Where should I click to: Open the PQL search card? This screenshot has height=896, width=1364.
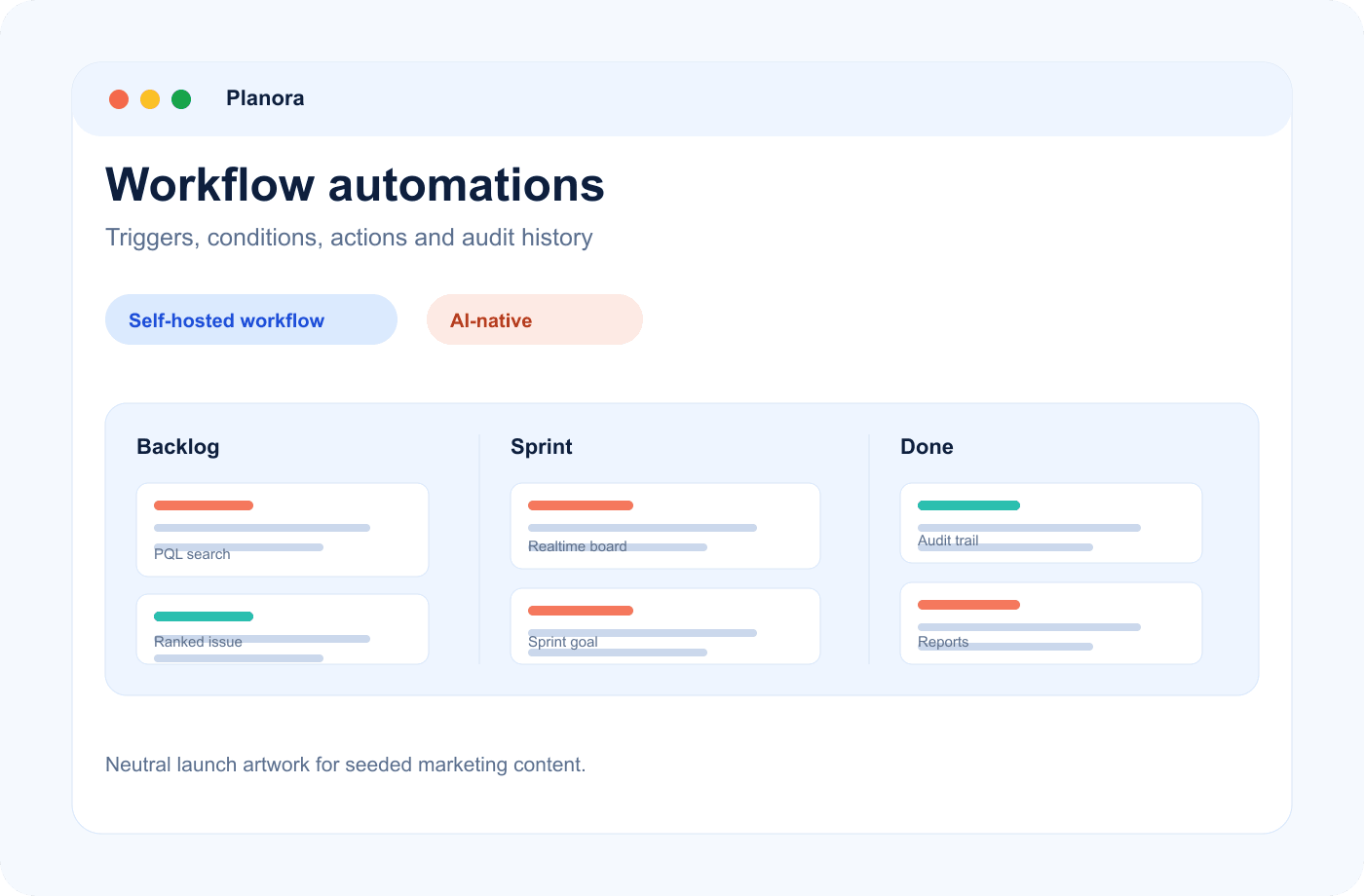(x=283, y=530)
